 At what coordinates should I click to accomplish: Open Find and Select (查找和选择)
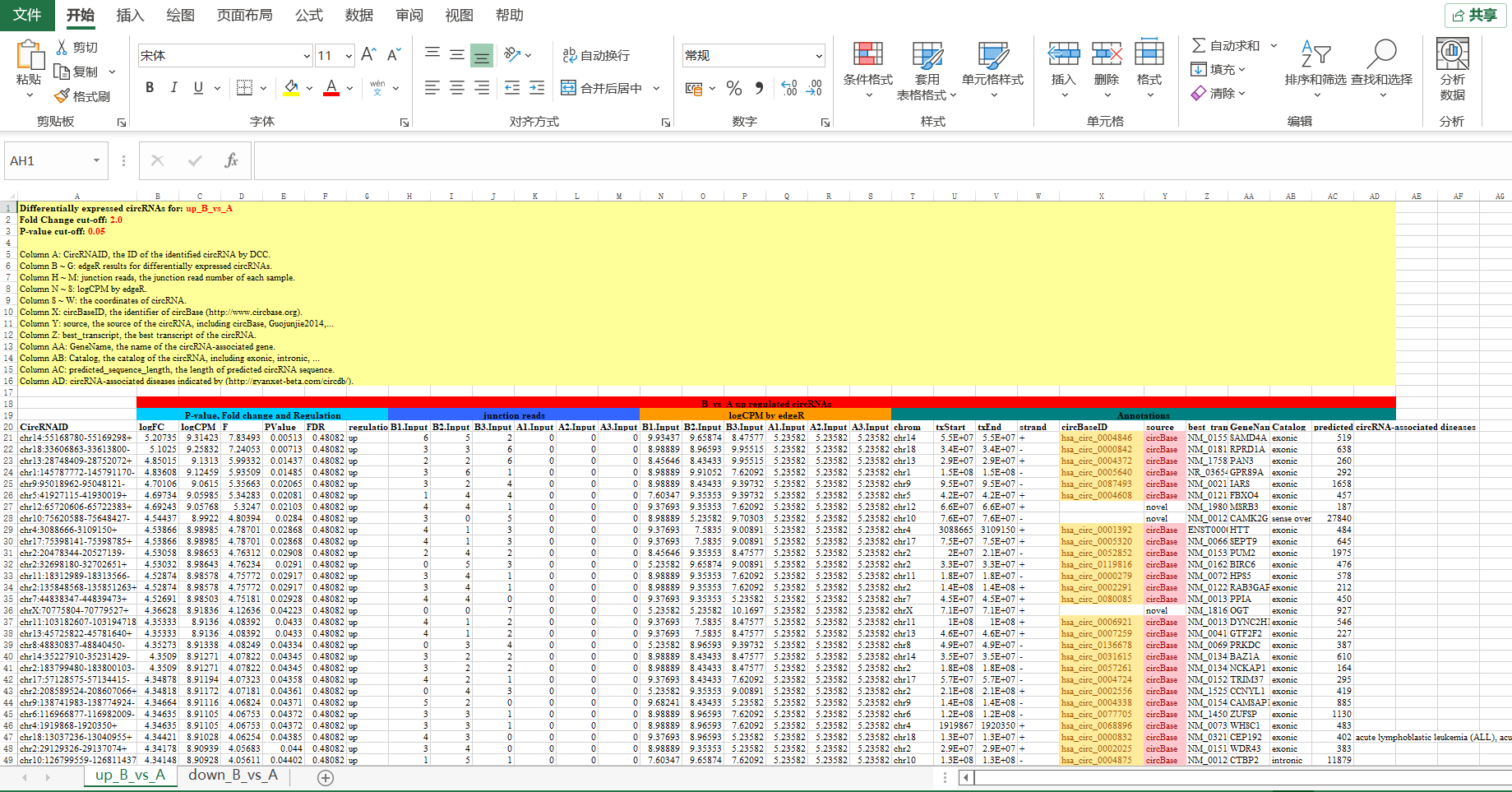click(1382, 69)
